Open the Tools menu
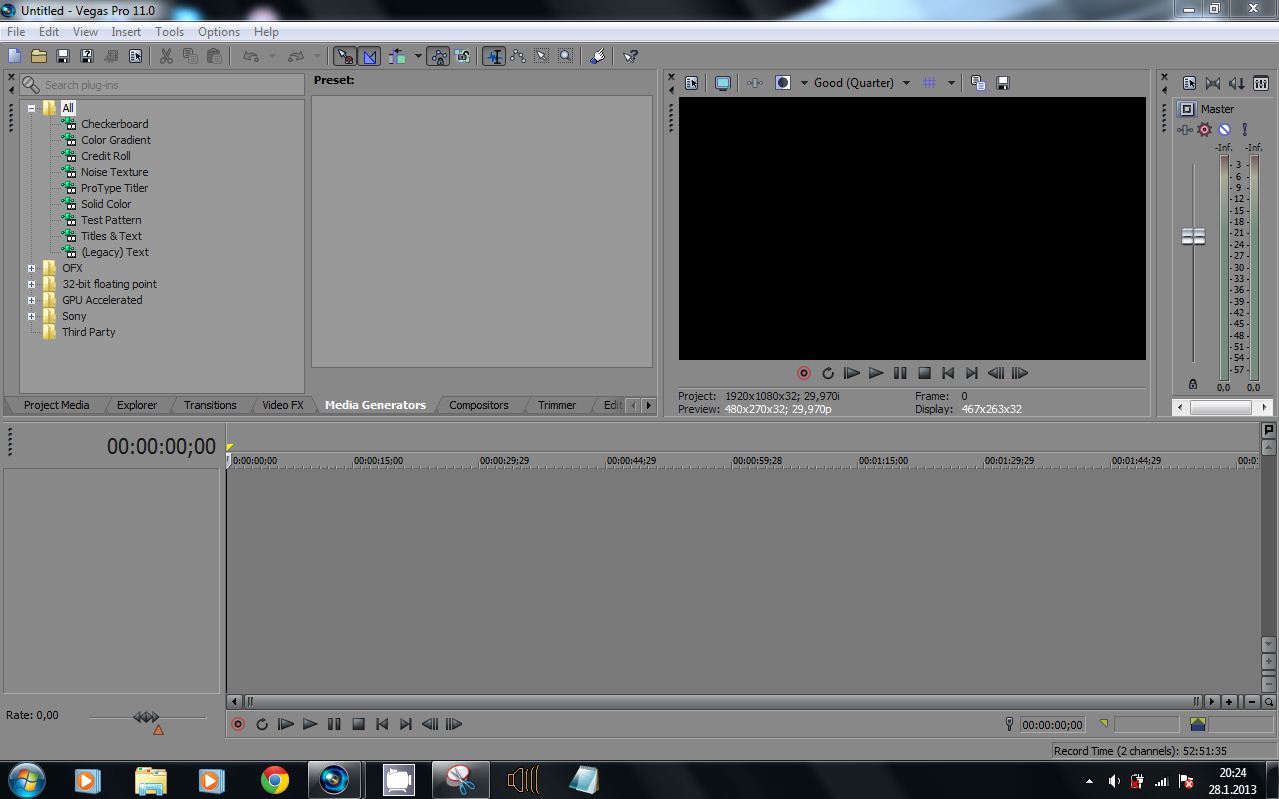Image resolution: width=1279 pixels, height=799 pixels. [x=169, y=32]
